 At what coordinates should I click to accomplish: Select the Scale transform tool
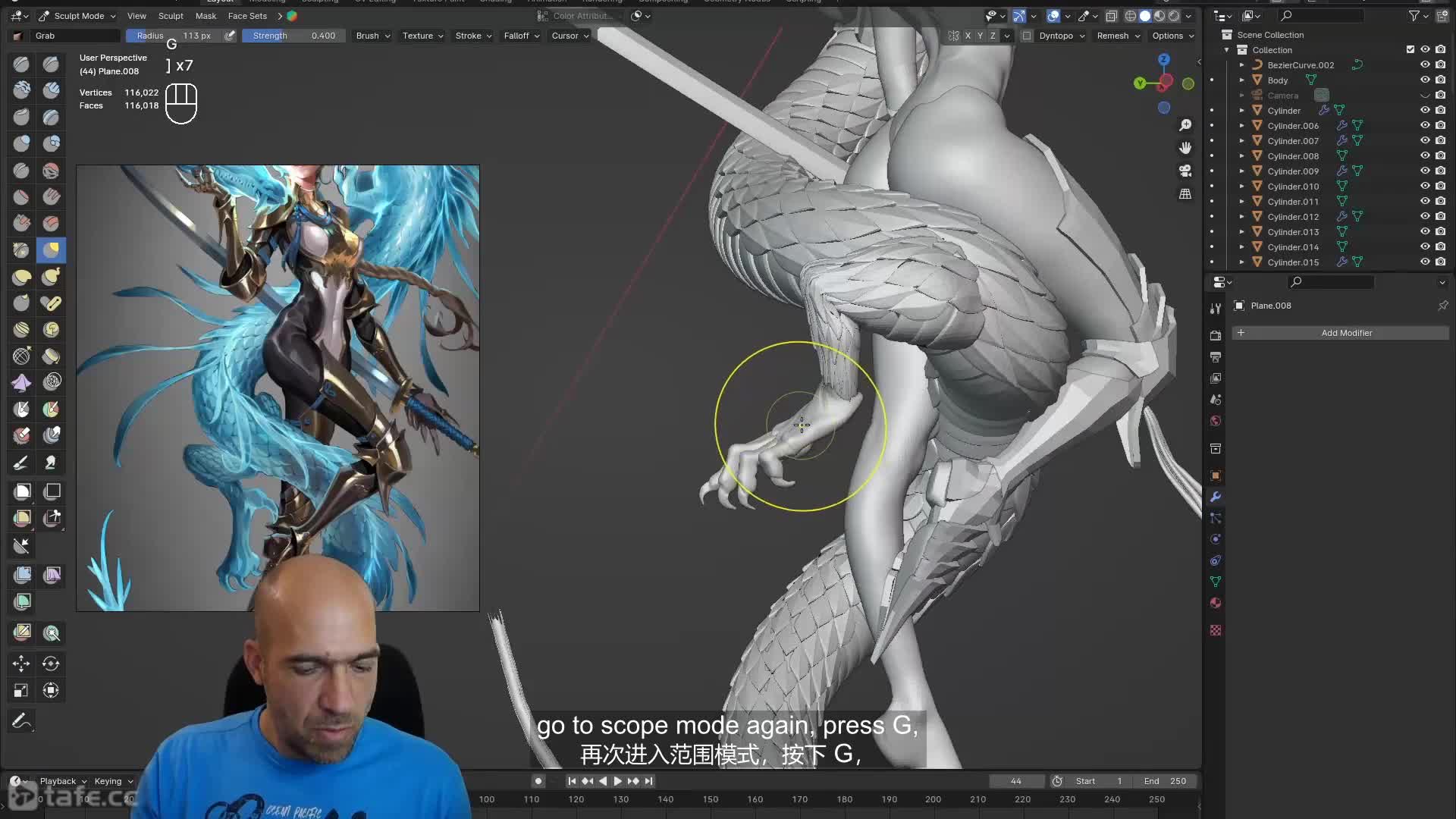pos(21,690)
